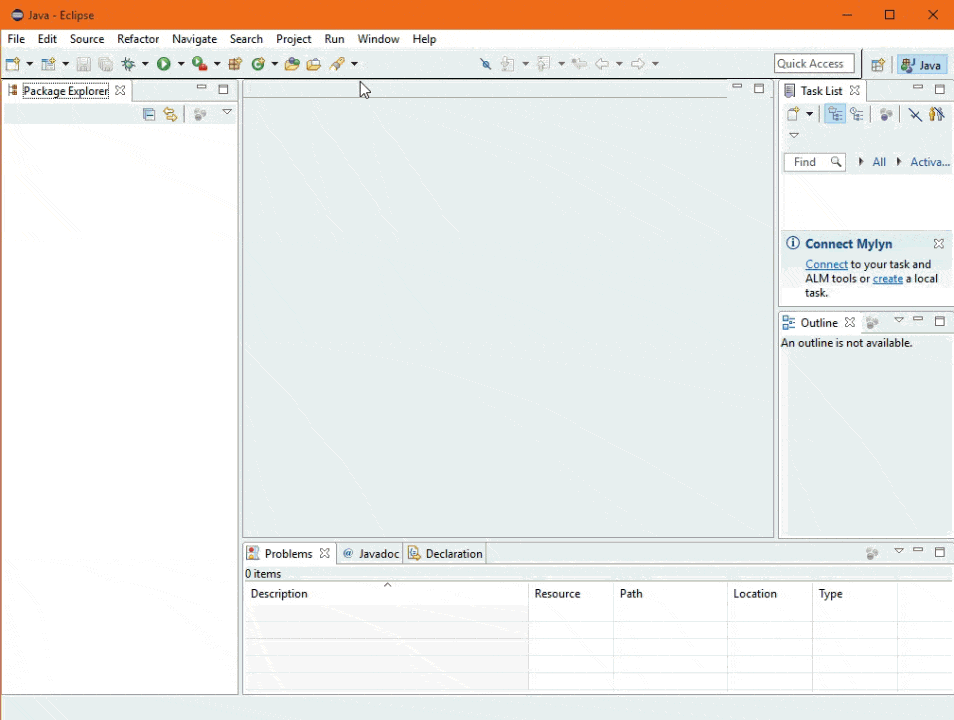This screenshot has height=720, width=954.
Task: Open the File menu
Action: pyautogui.click(x=16, y=39)
